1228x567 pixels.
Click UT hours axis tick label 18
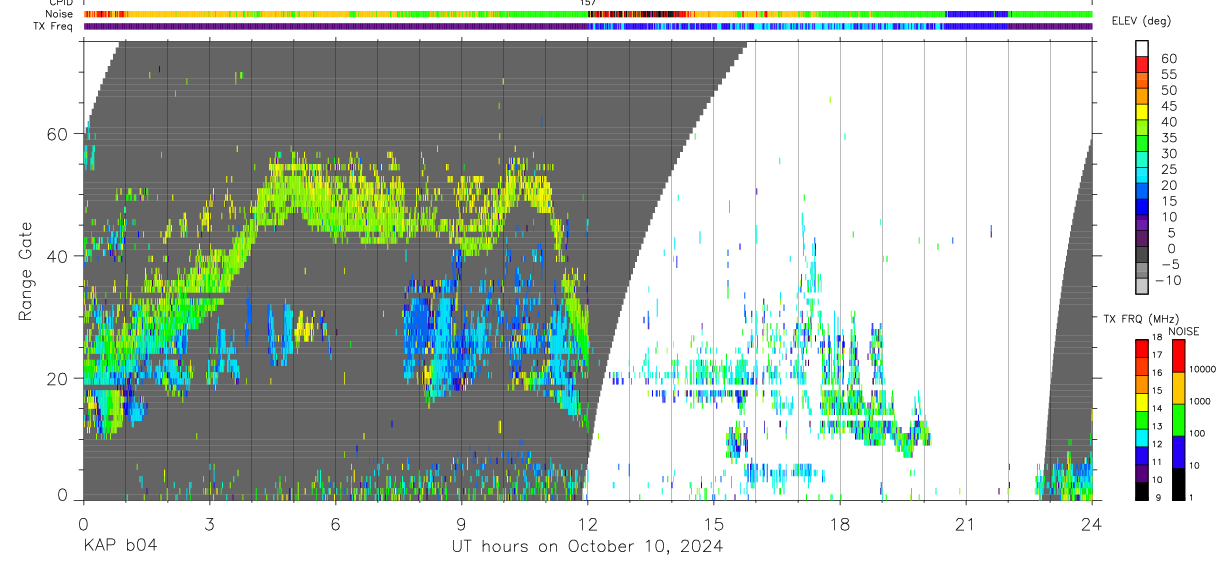click(839, 524)
